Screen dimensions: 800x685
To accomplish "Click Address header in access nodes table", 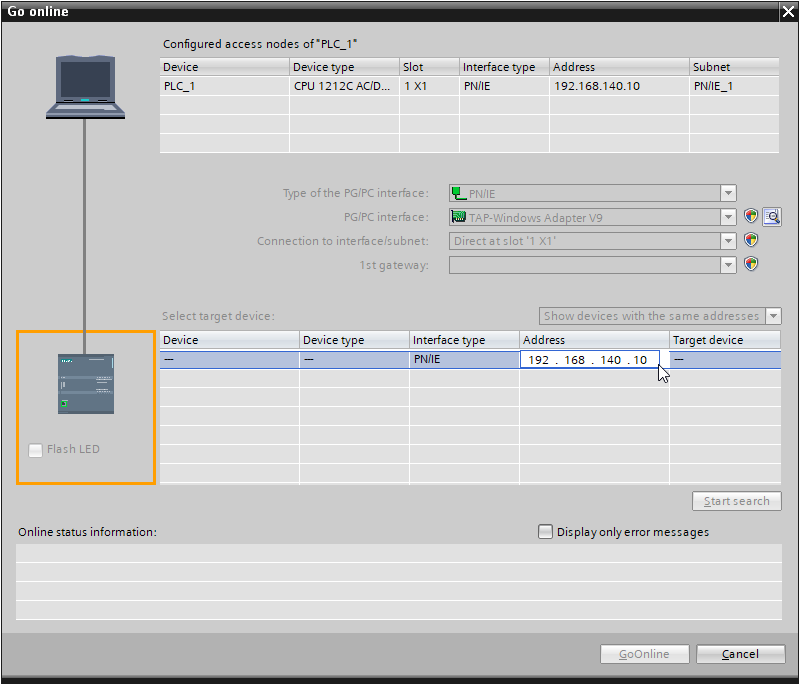I will click(619, 67).
